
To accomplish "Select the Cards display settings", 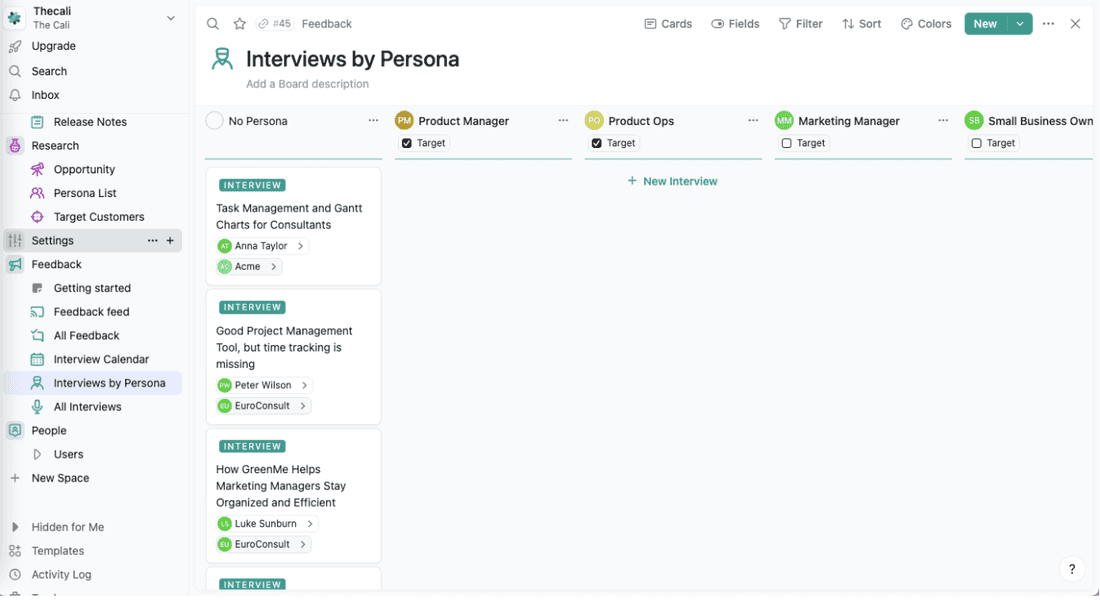I will coord(667,23).
